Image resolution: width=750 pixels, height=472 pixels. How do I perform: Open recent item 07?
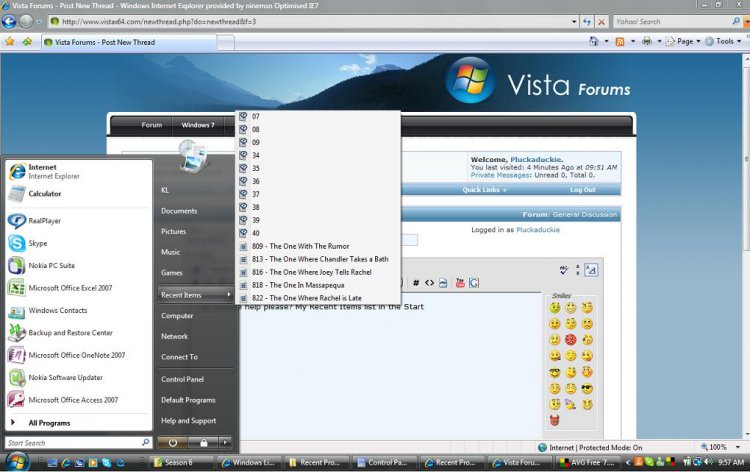pos(318,116)
